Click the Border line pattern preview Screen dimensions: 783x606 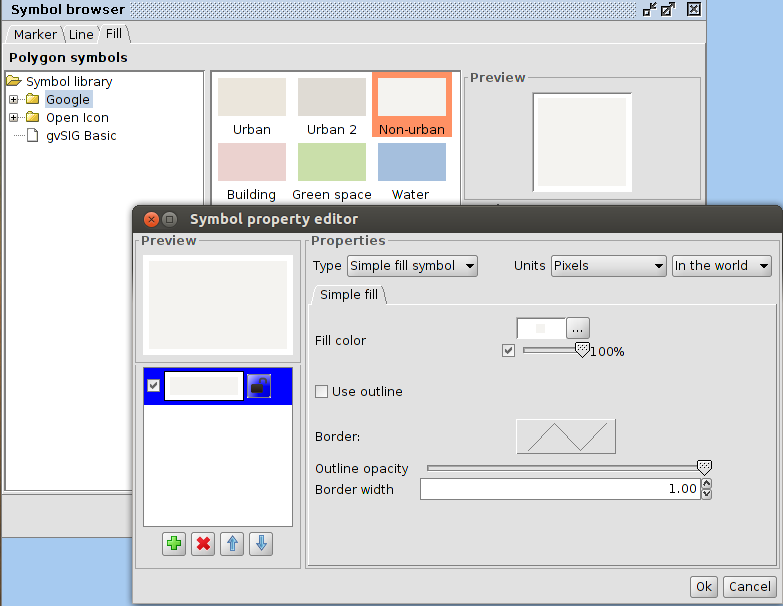(x=566, y=437)
